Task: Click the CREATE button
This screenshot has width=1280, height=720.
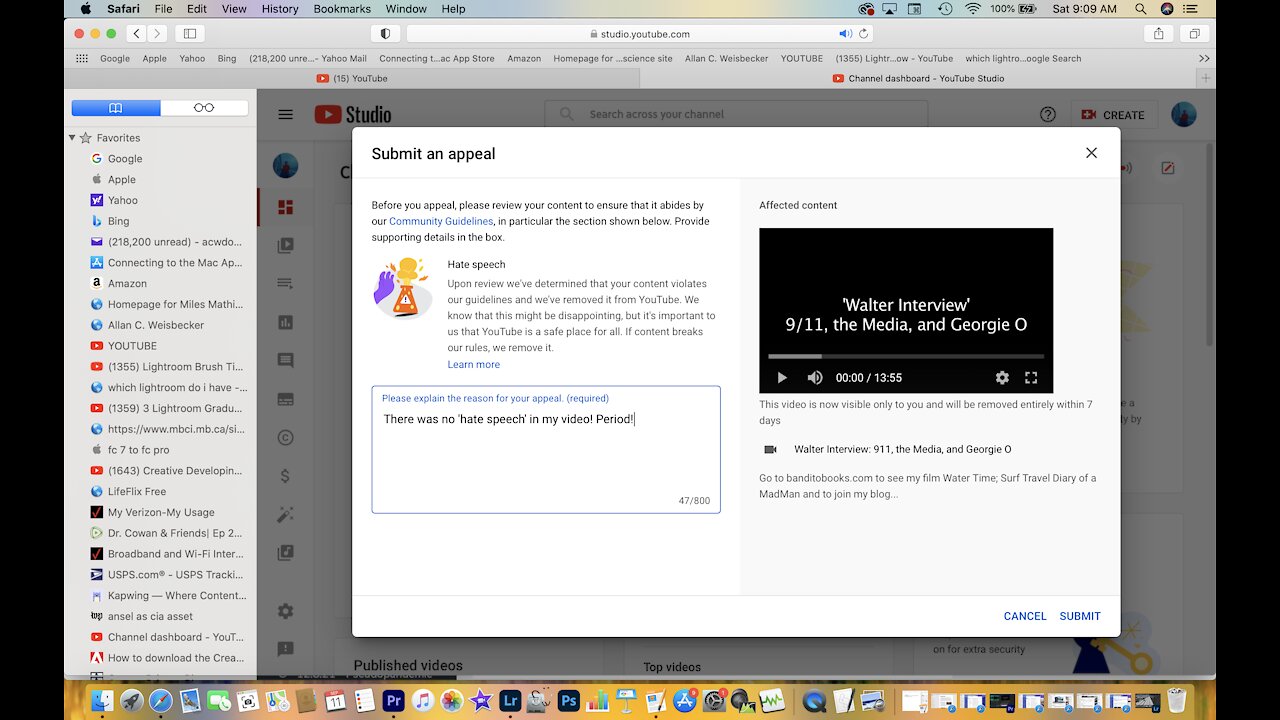Action: 1113,115
